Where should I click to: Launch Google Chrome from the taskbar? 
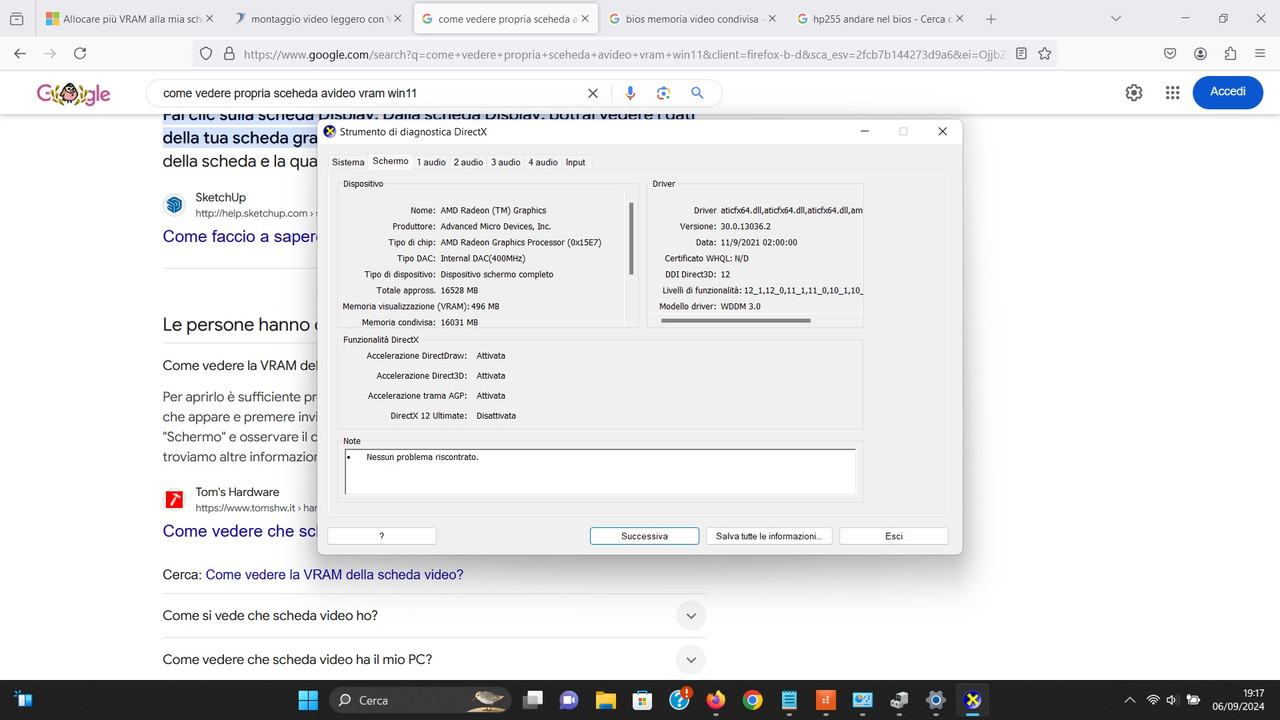coord(752,700)
